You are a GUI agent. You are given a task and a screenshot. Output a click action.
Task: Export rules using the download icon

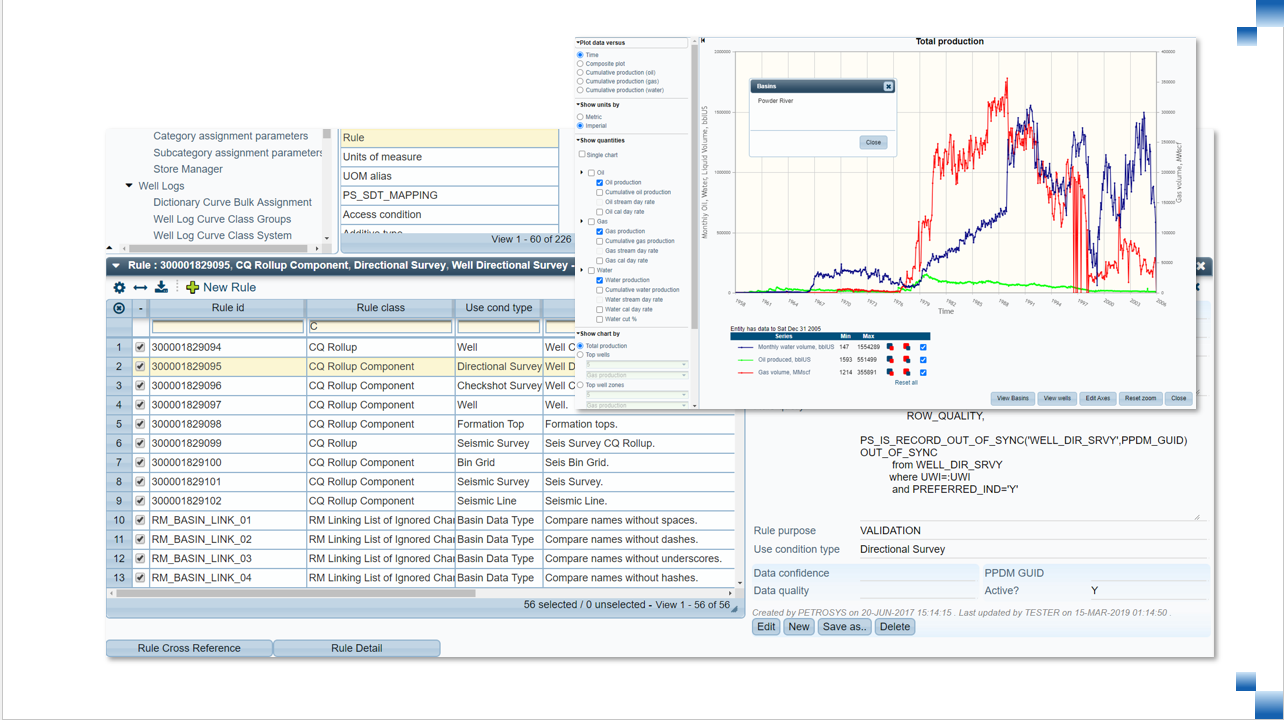[162, 286]
